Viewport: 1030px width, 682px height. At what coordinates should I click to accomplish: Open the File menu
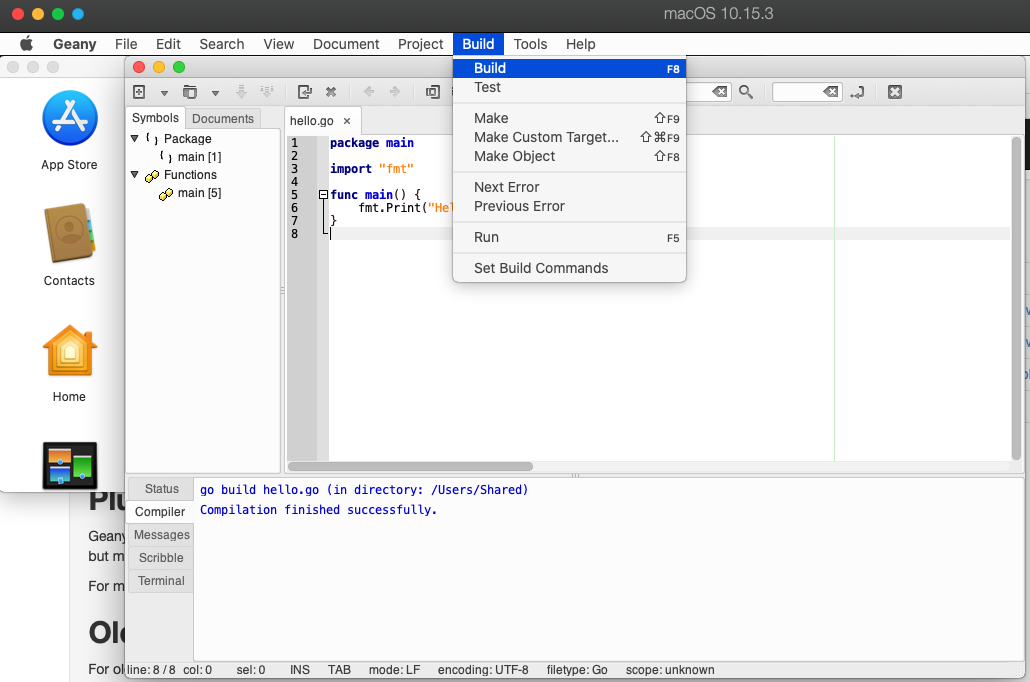[x=126, y=44]
